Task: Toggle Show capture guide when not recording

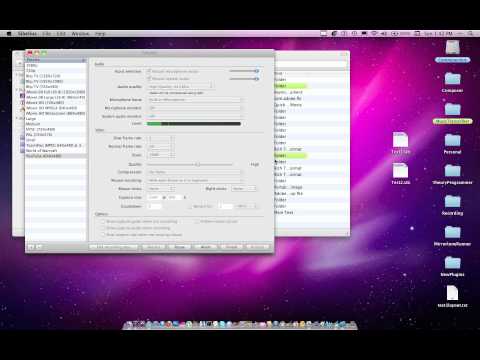Action: 103,221
